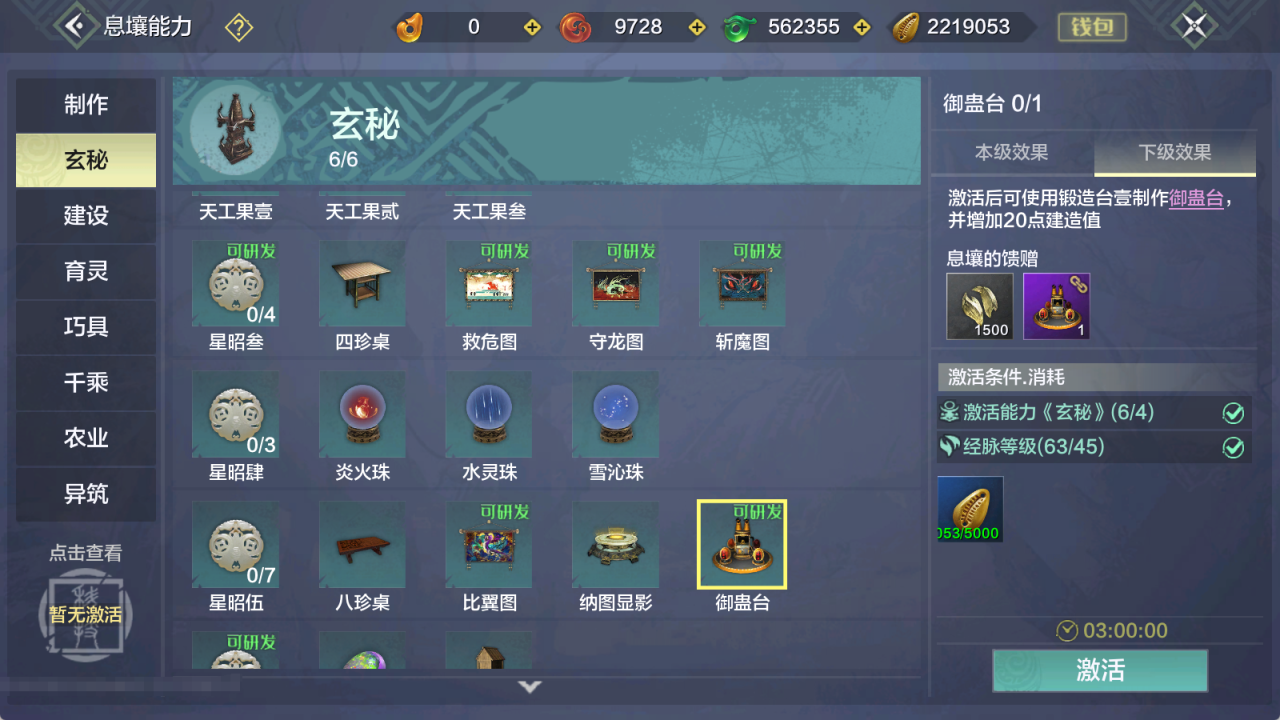Follow the pink 御蛊台 link
Image resolution: width=1280 pixels, height=720 pixels.
tap(1196, 198)
